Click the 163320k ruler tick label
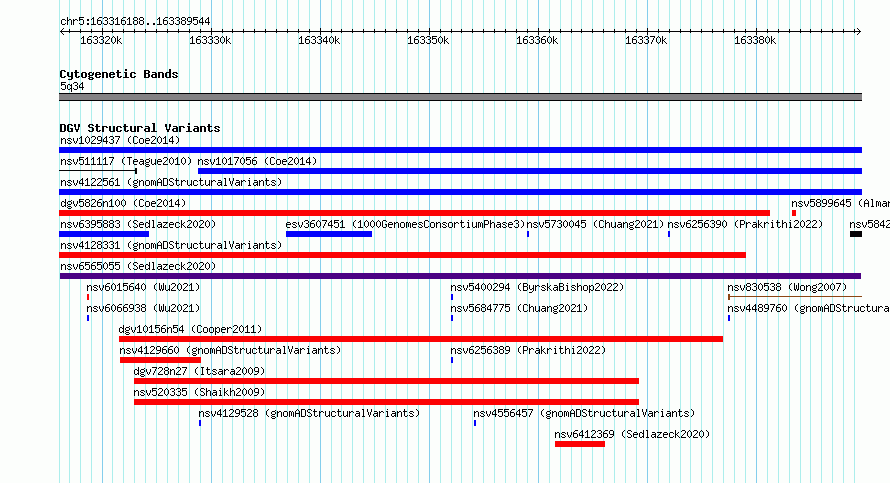The height and width of the screenshot is (483, 890). coord(101,40)
